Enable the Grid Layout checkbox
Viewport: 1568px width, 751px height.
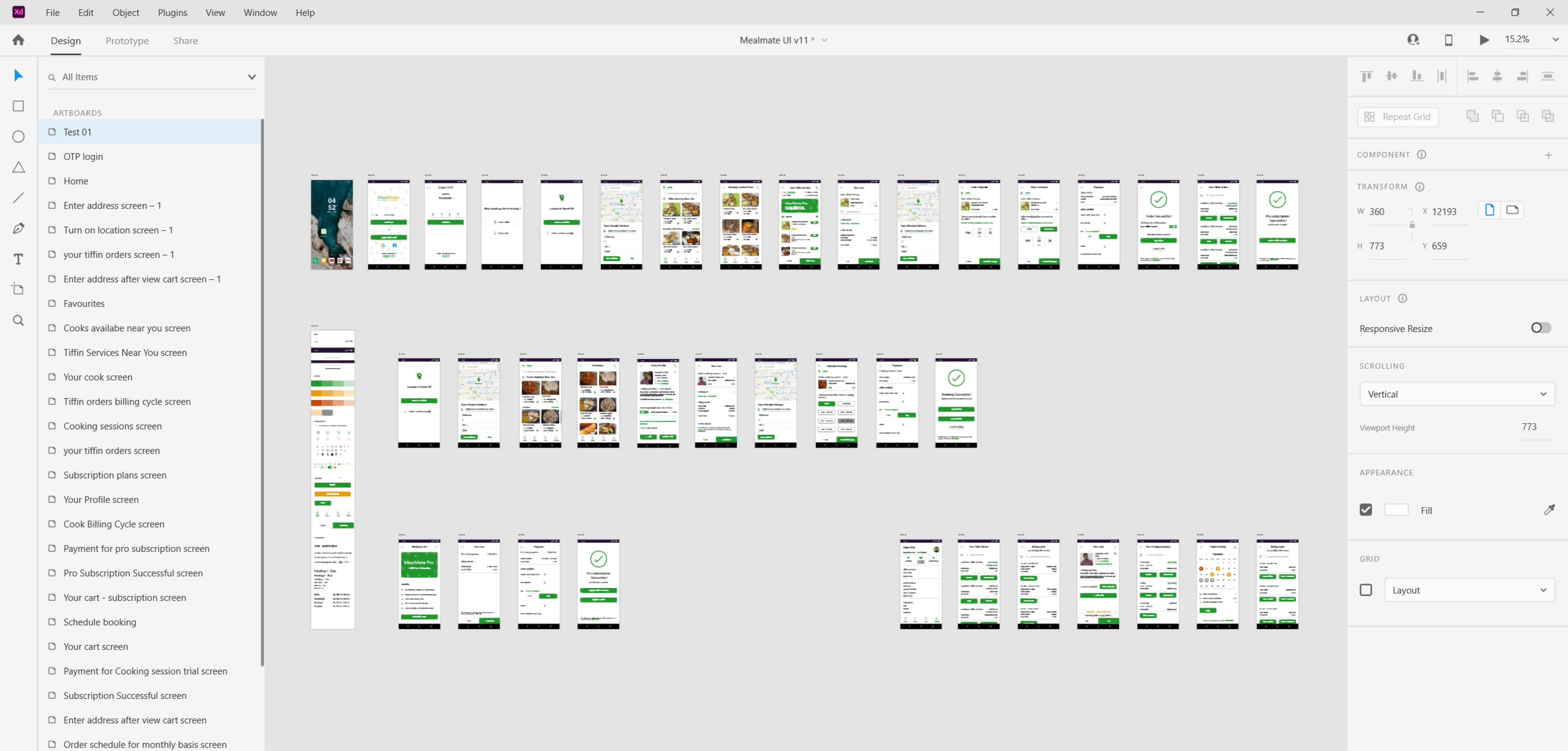[x=1365, y=590]
